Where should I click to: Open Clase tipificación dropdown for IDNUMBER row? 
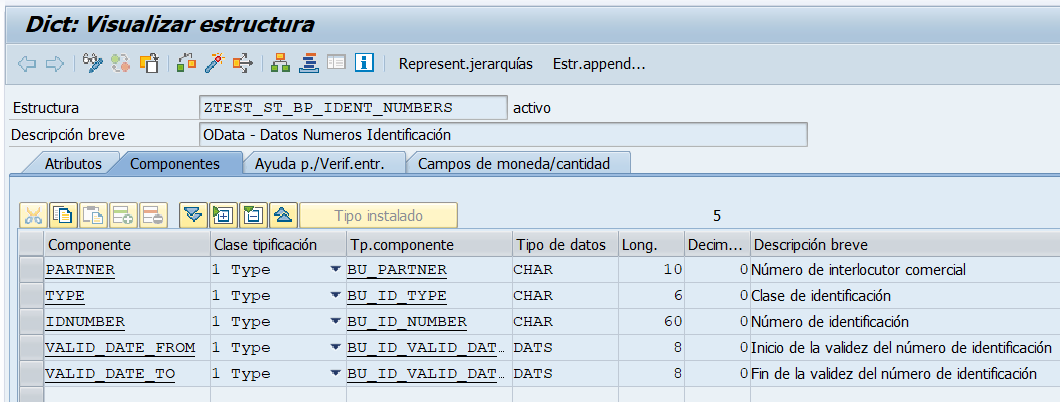click(335, 322)
